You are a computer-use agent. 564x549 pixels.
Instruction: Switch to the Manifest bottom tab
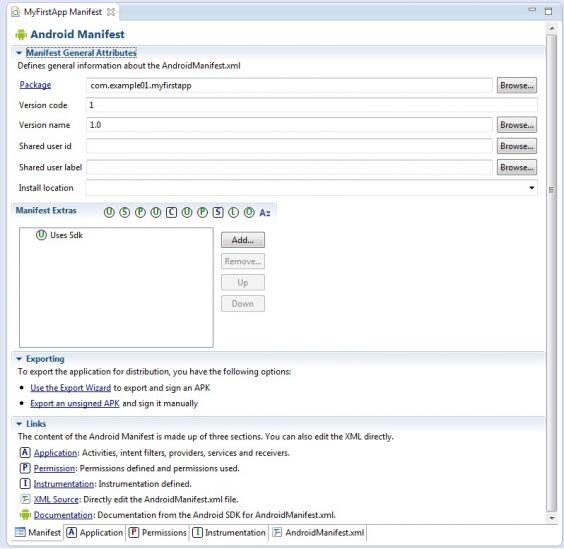(x=37, y=532)
